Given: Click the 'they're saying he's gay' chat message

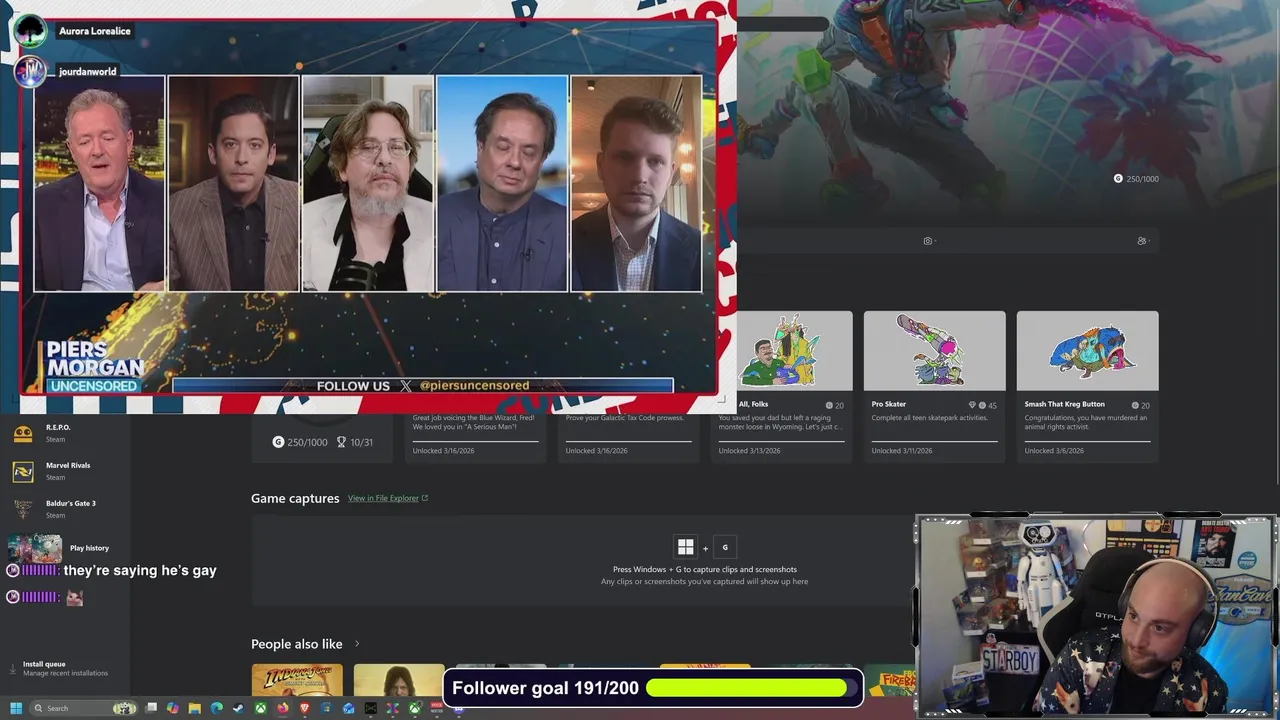Looking at the screenshot, I should click(x=140, y=570).
